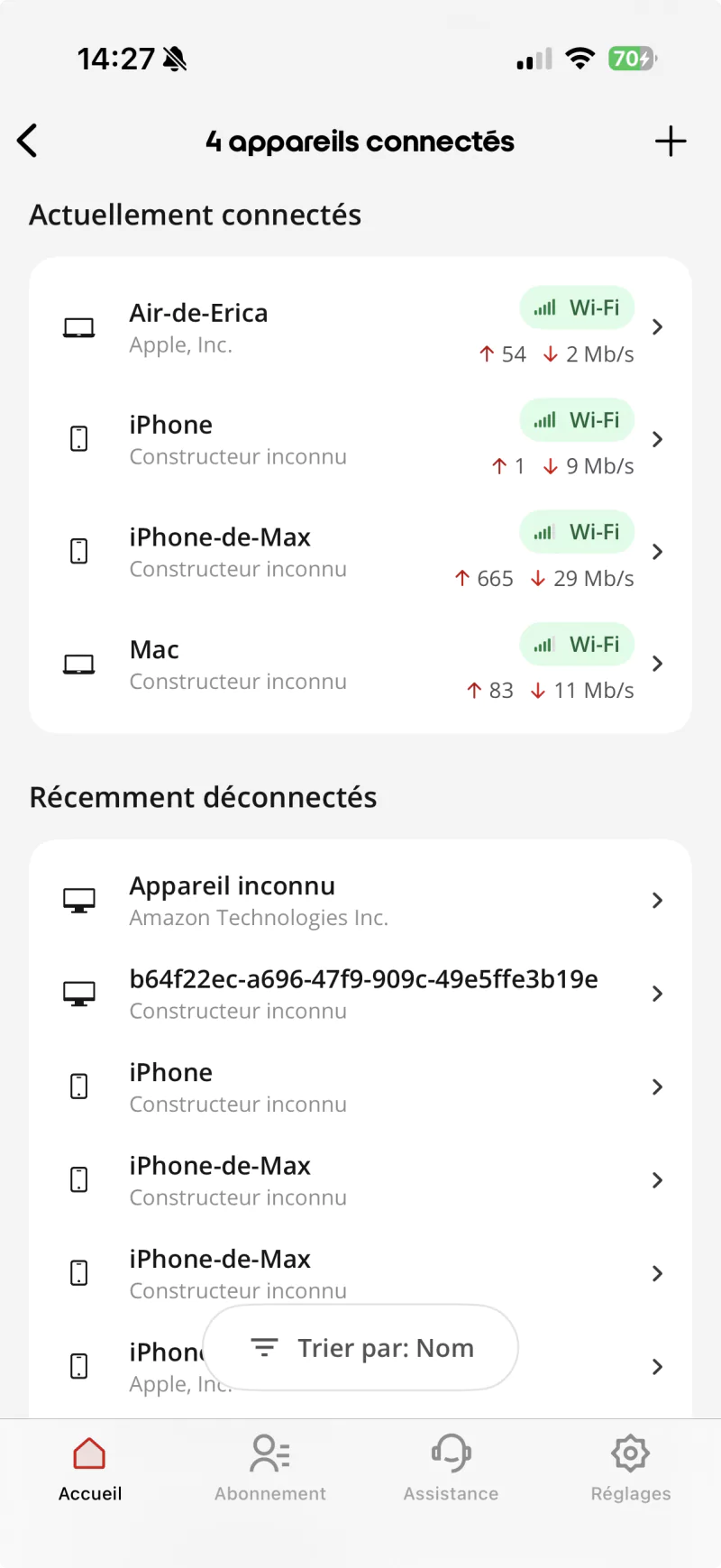Expand the Appareil inconnu chevron
721x1568 pixels.
pos(658,900)
